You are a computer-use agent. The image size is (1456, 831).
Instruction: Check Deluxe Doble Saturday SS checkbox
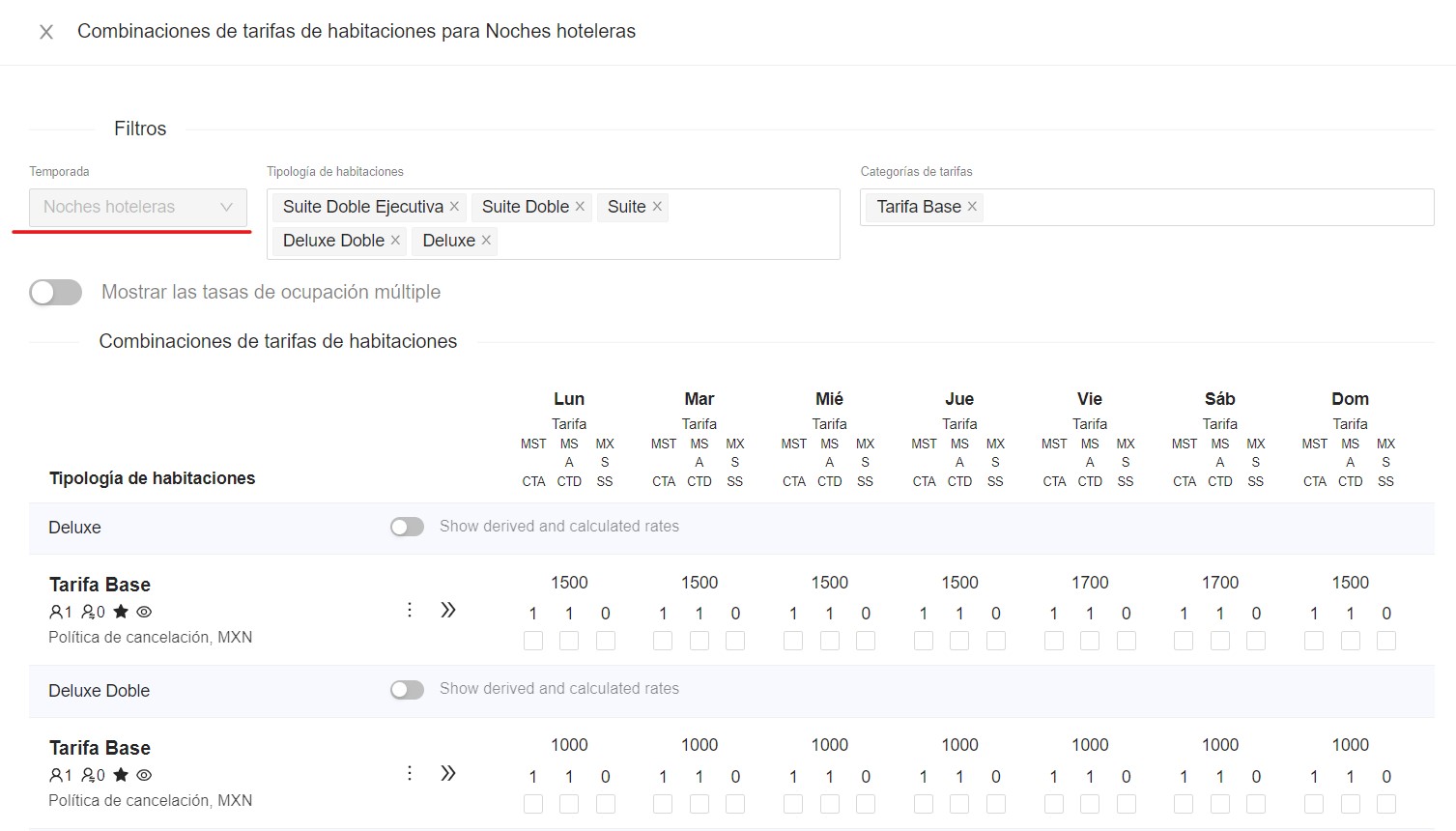pos(1256,804)
